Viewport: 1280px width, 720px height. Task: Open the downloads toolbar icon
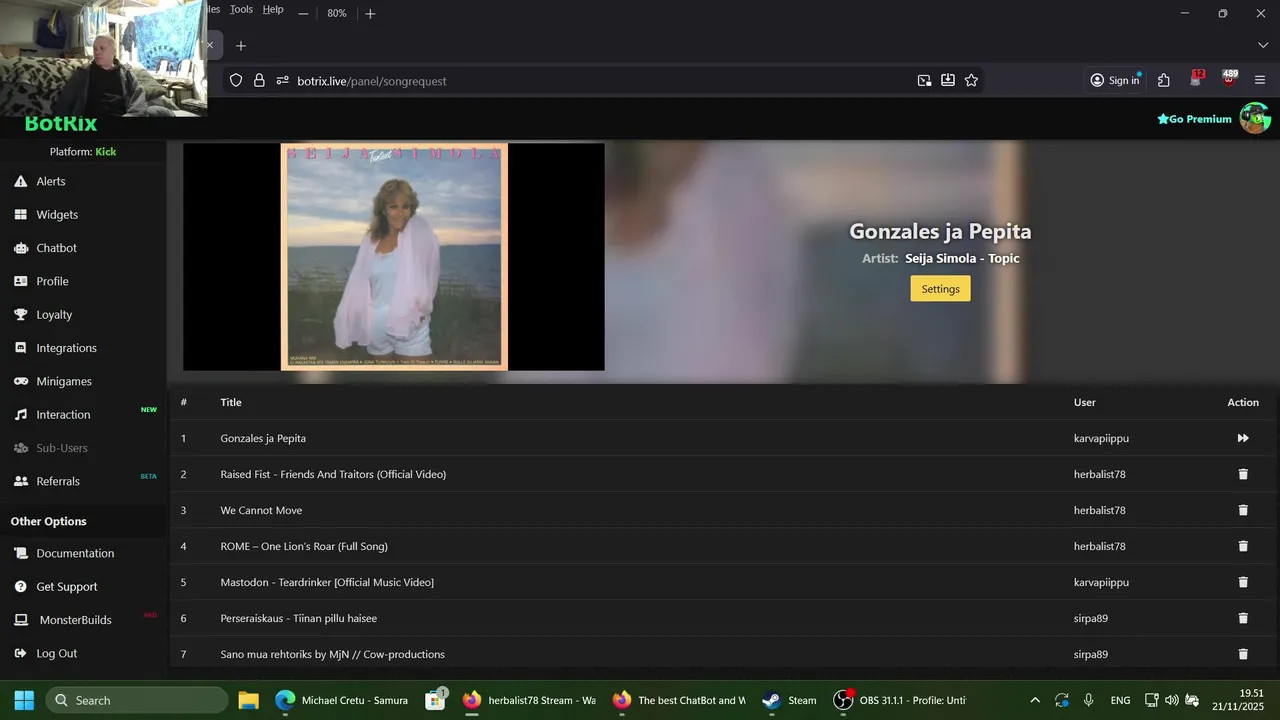[x=948, y=80]
